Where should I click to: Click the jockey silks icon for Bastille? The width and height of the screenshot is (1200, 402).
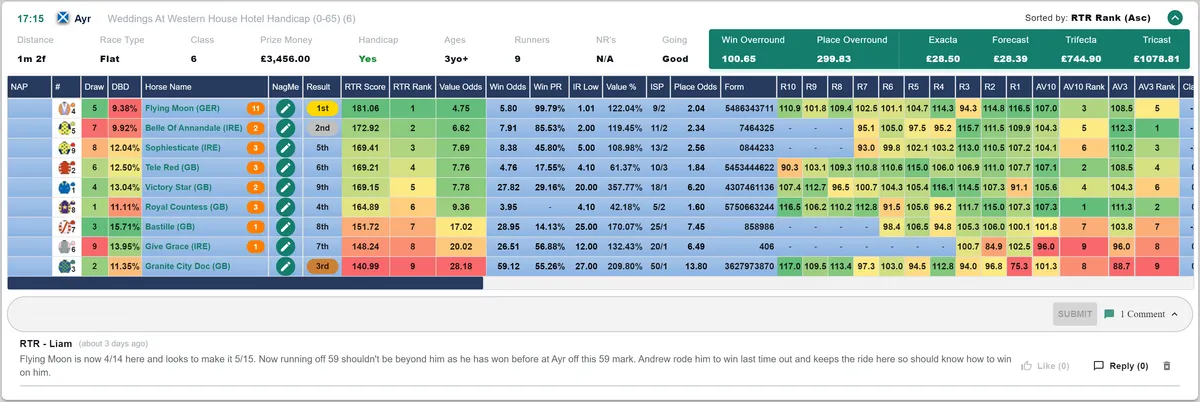pos(66,227)
